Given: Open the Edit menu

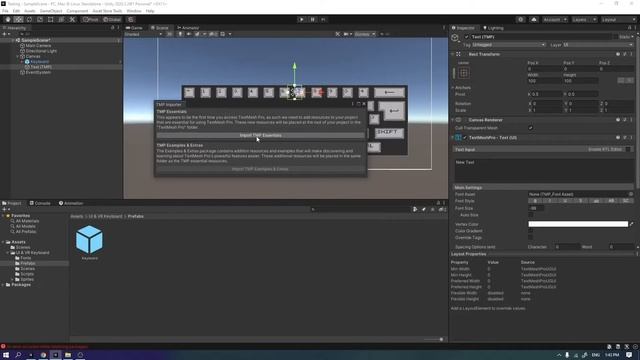Looking at the screenshot, I should pyautogui.click(x=16, y=11).
